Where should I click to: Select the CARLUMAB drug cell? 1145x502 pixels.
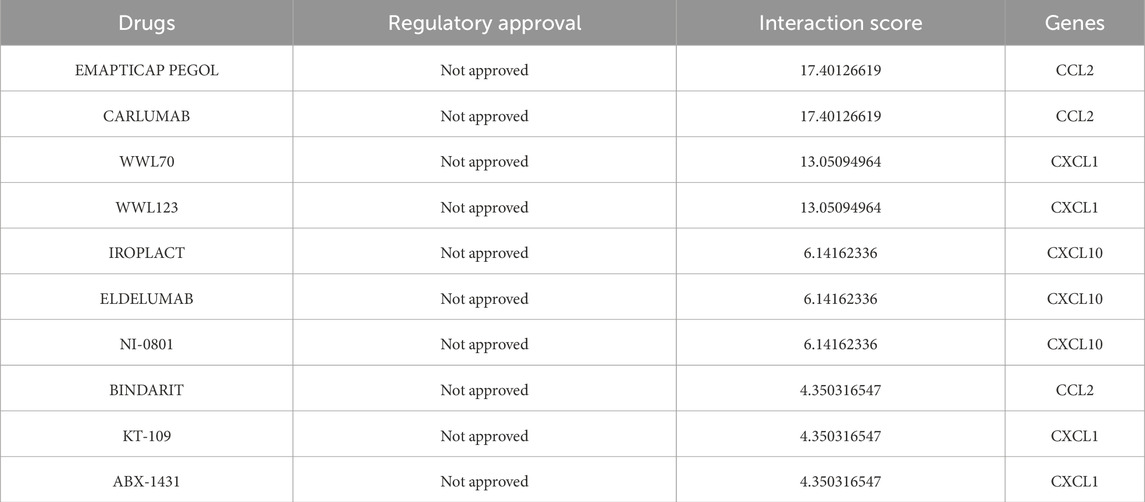[146, 116]
